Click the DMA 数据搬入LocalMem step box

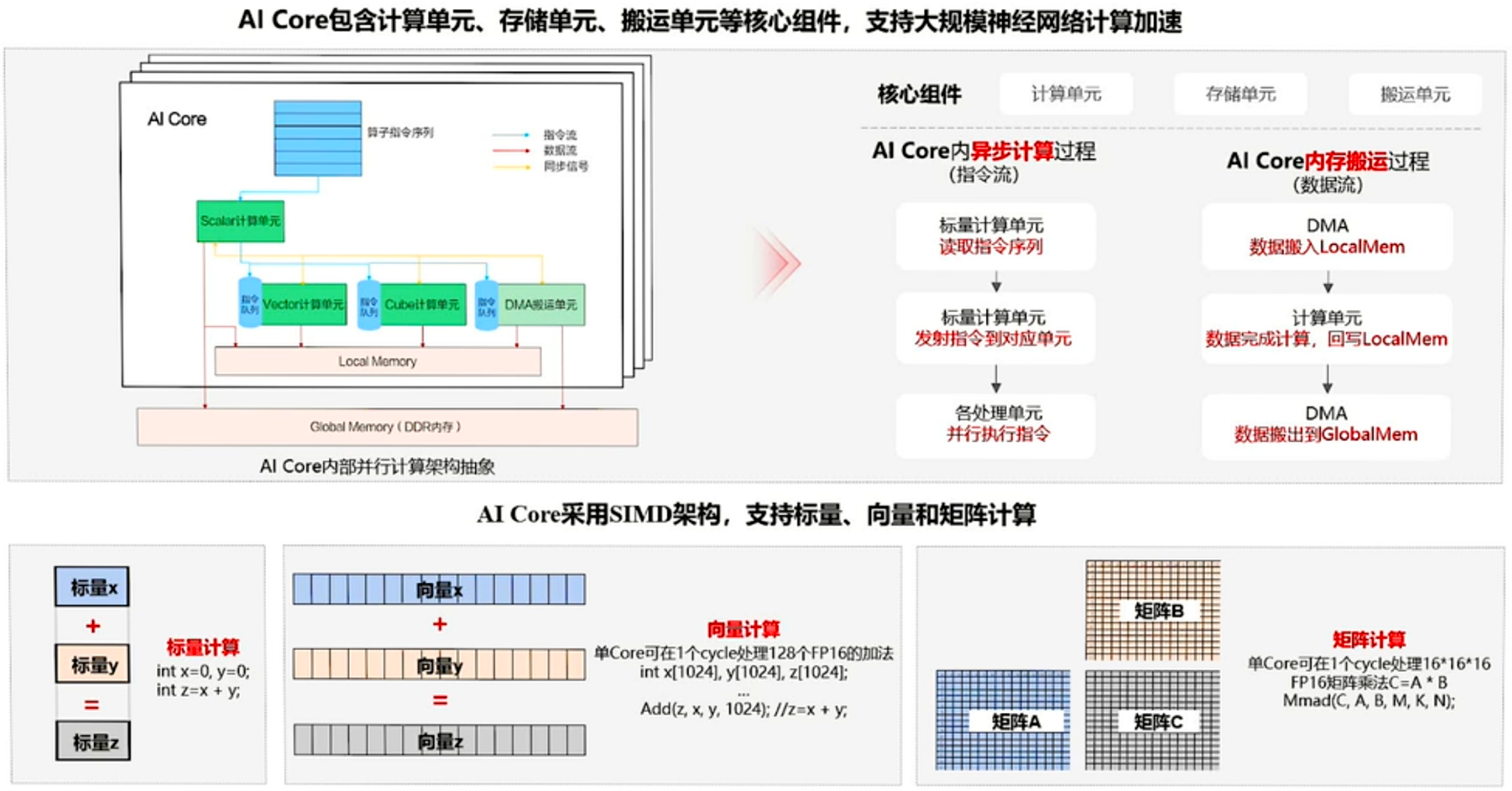tap(1327, 236)
